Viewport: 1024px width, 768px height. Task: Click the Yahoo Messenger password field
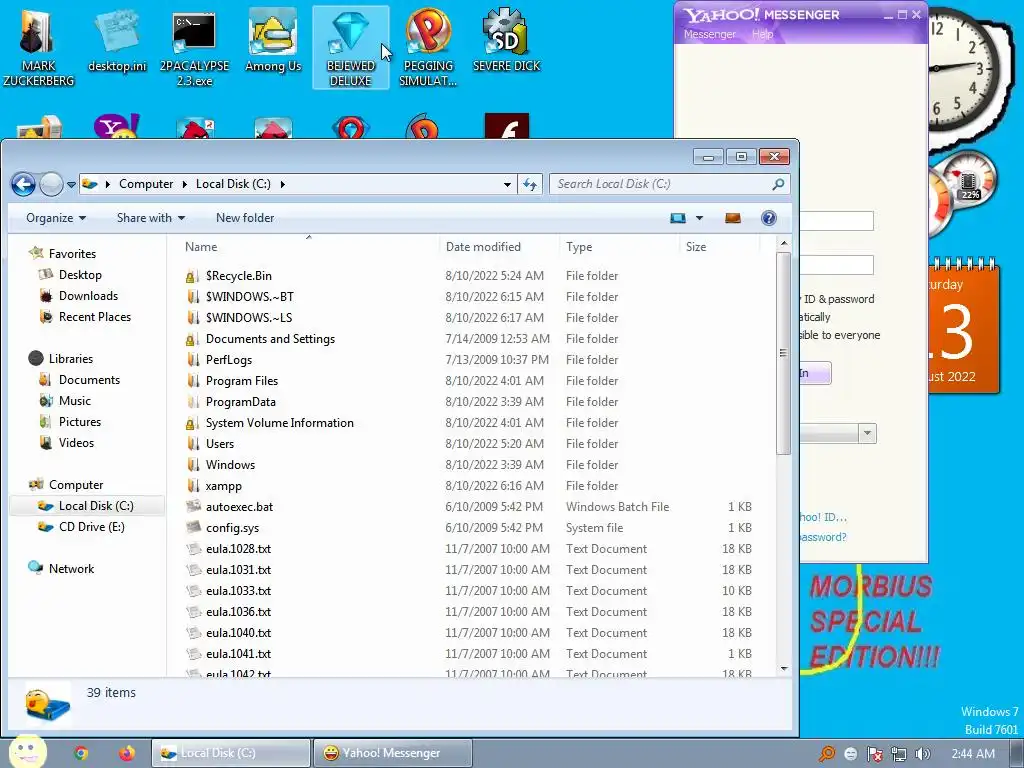[837, 265]
